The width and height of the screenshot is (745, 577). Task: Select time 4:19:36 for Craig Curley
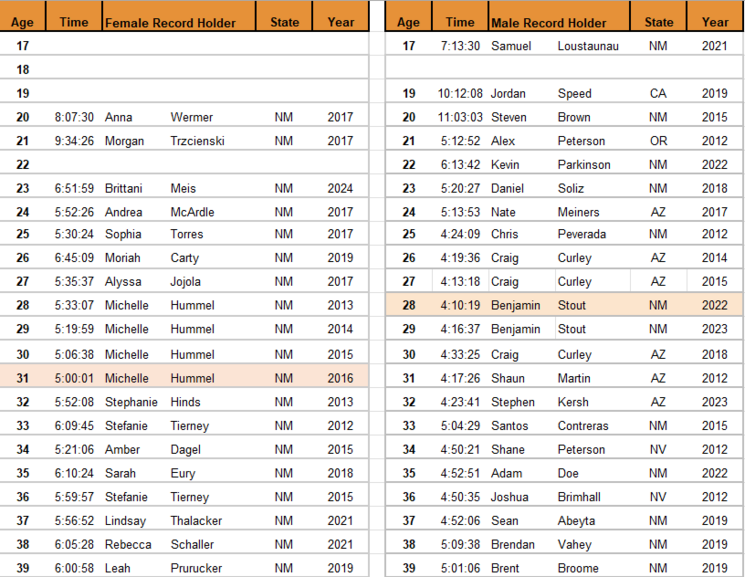(x=460, y=258)
